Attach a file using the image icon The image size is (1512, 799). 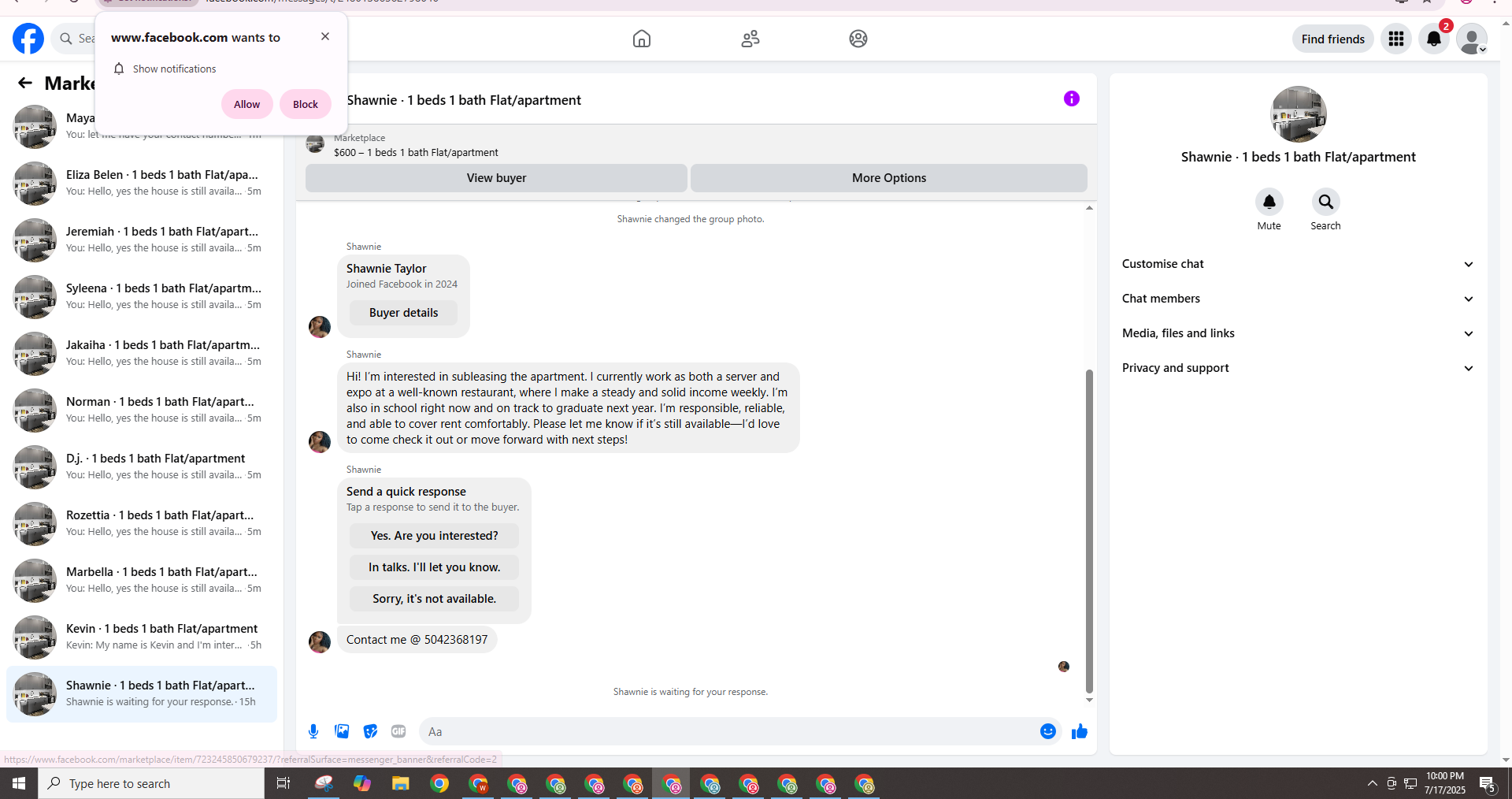342,731
